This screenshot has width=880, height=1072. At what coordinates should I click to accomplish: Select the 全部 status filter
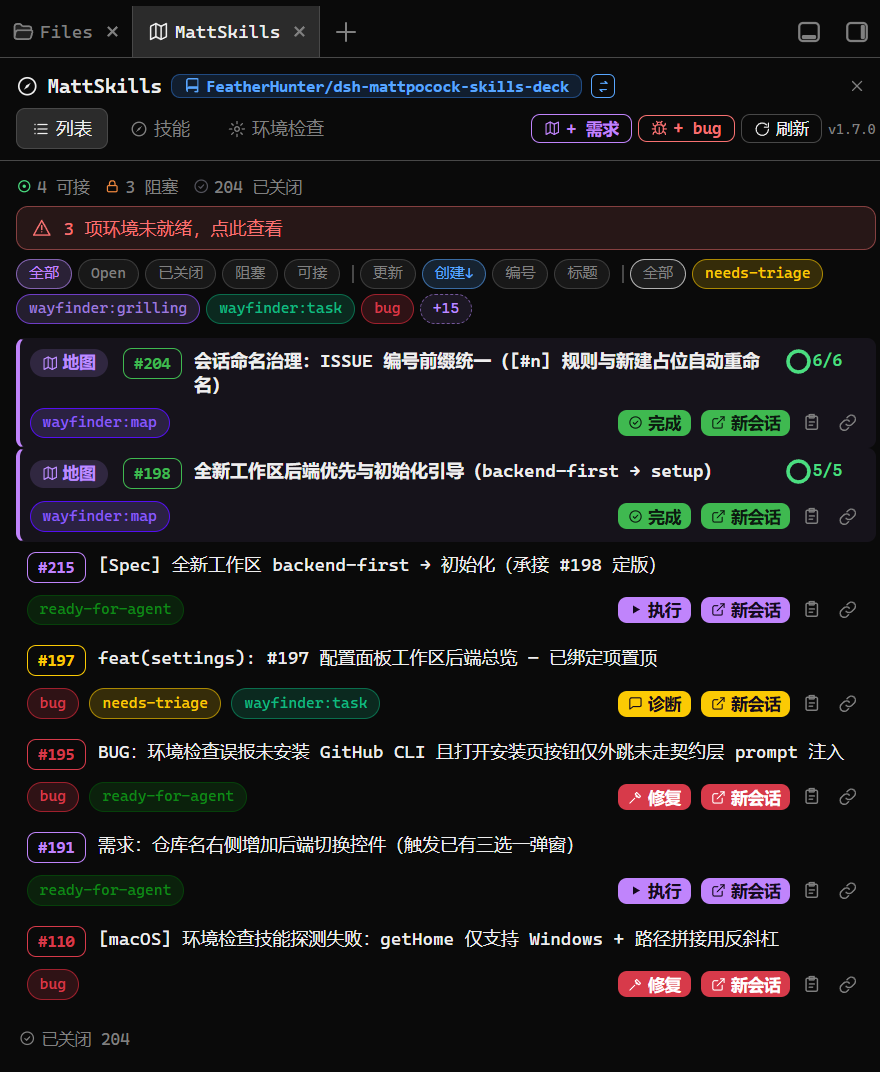44,273
